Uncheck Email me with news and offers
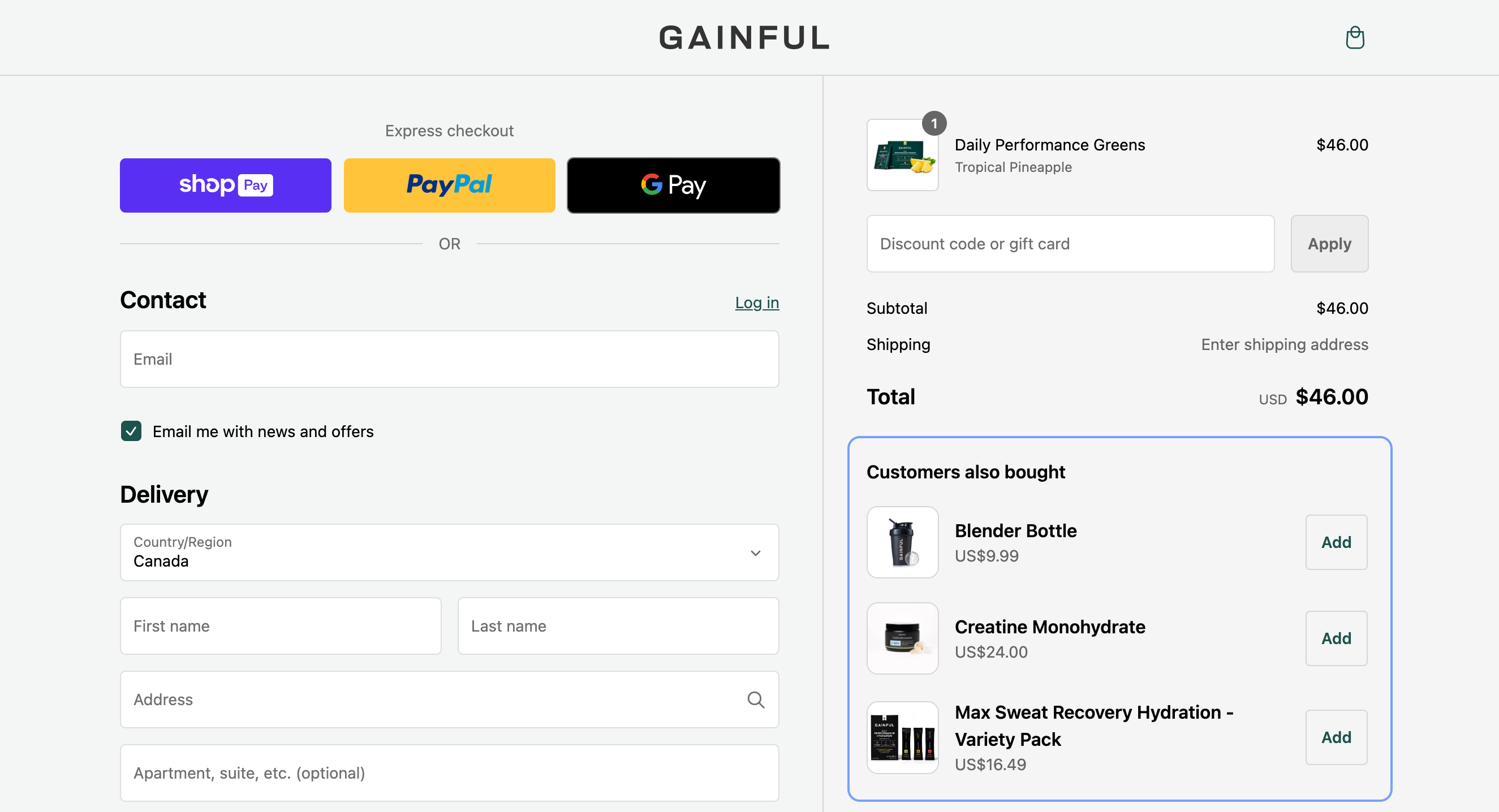The height and width of the screenshot is (812, 1499). [131, 431]
